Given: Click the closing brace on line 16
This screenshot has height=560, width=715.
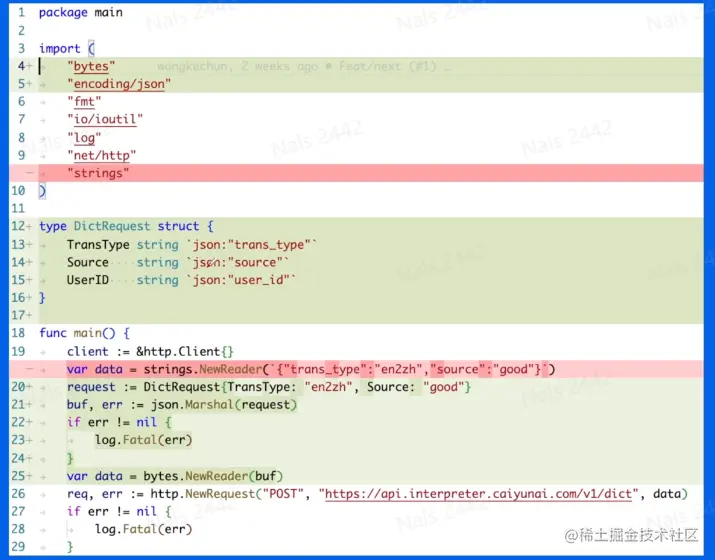Looking at the screenshot, I should [42, 298].
